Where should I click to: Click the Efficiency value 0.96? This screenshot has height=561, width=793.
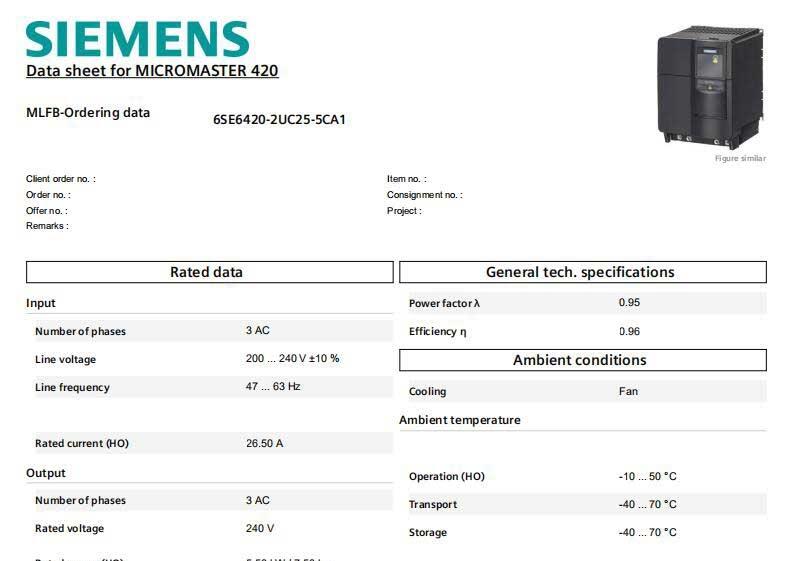[629, 331]
